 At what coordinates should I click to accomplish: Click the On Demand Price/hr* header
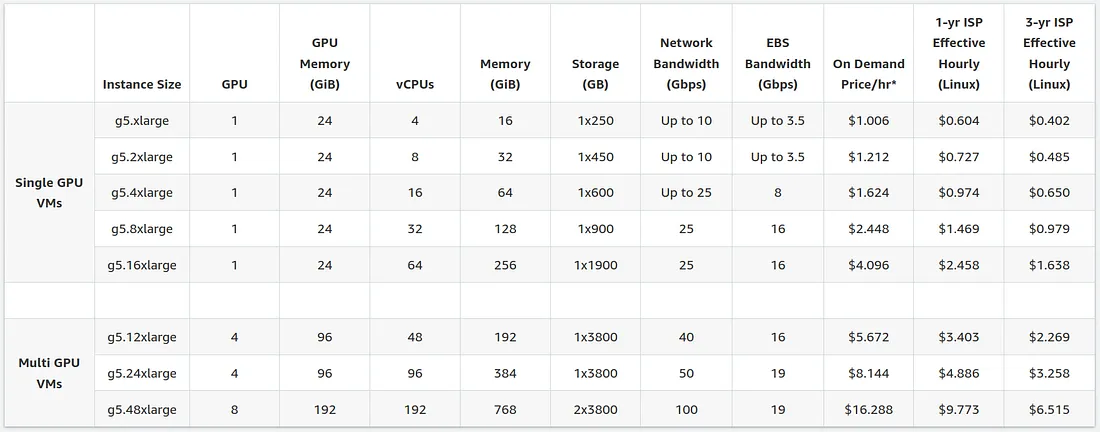(868, 74)
